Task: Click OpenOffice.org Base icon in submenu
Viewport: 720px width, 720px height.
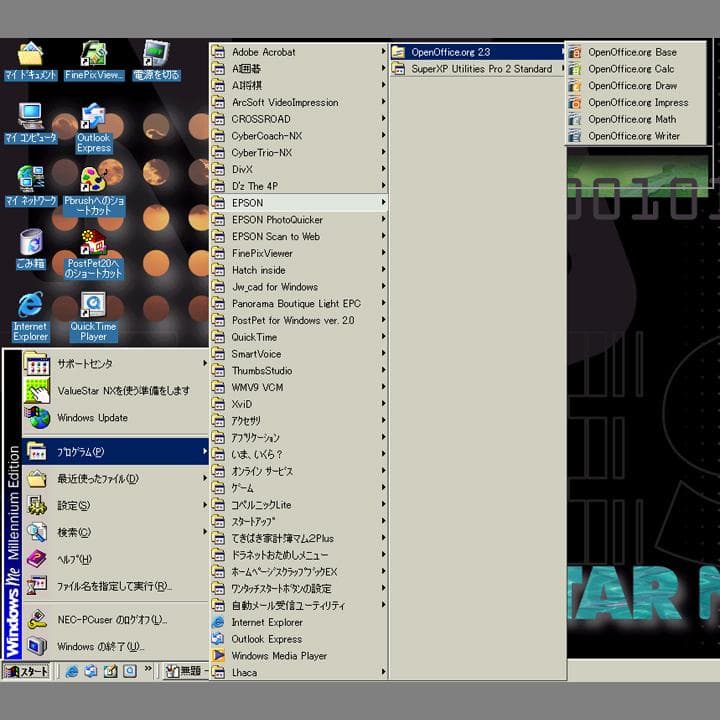Action: pos(574,52)
